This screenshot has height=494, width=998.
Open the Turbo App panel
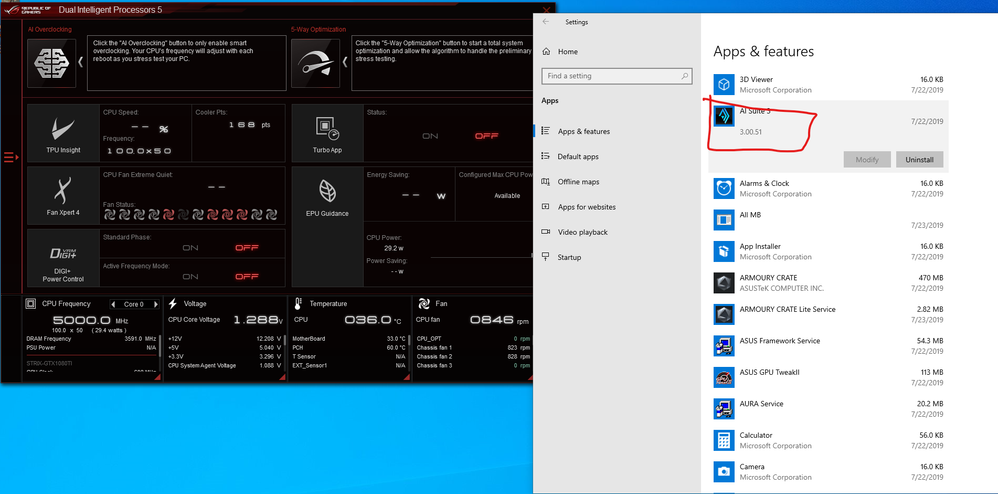coord(328,132)
